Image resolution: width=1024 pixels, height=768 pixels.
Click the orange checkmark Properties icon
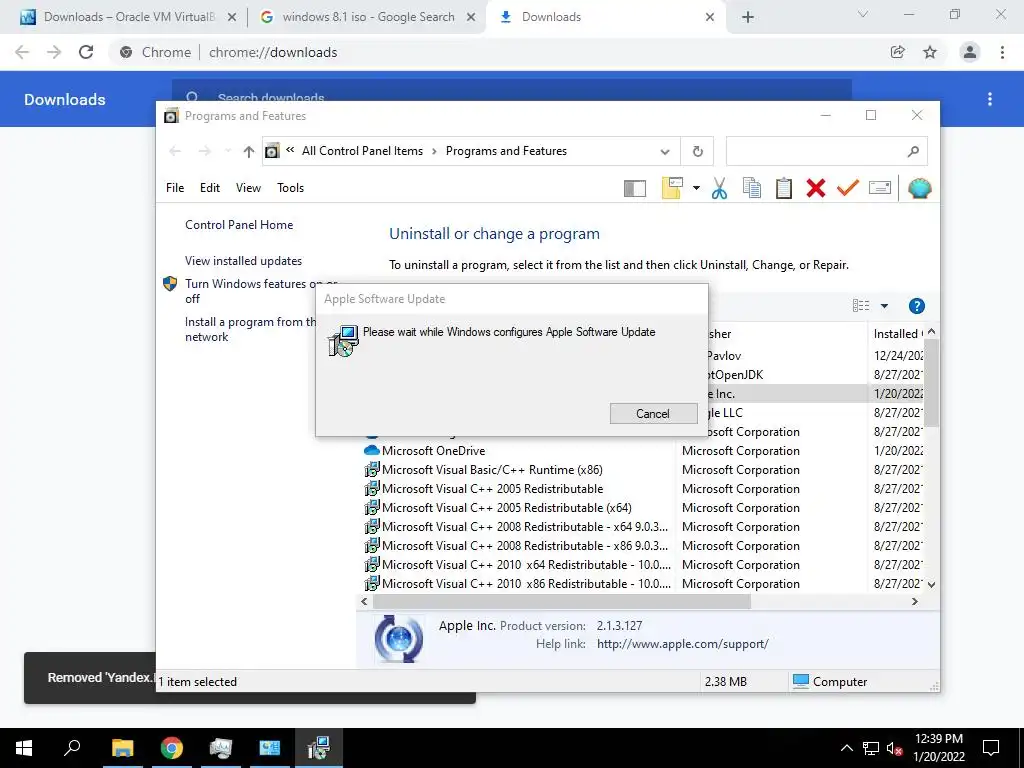click(x=848, y=188)
